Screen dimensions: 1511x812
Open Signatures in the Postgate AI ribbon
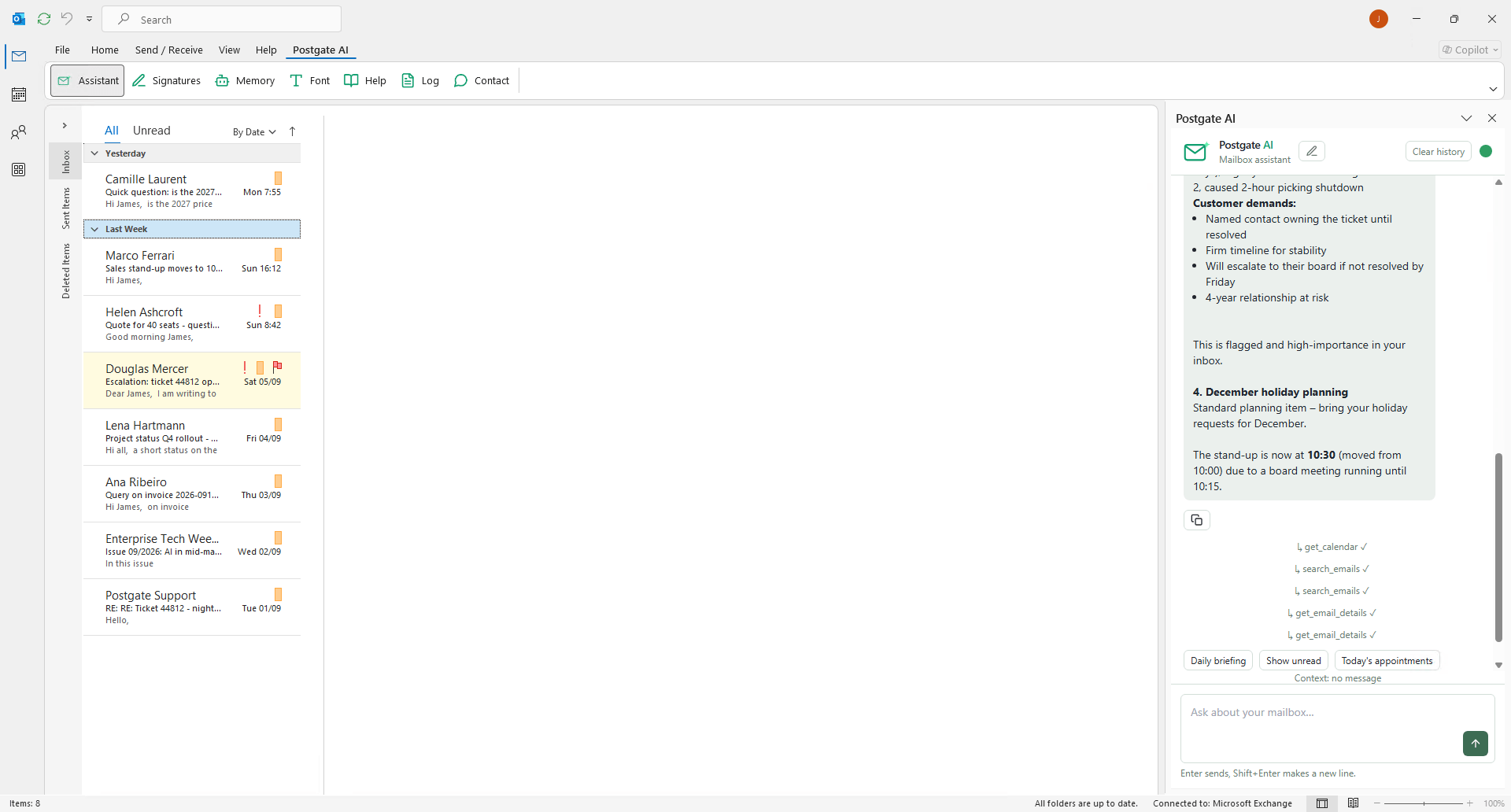(166, 80)
